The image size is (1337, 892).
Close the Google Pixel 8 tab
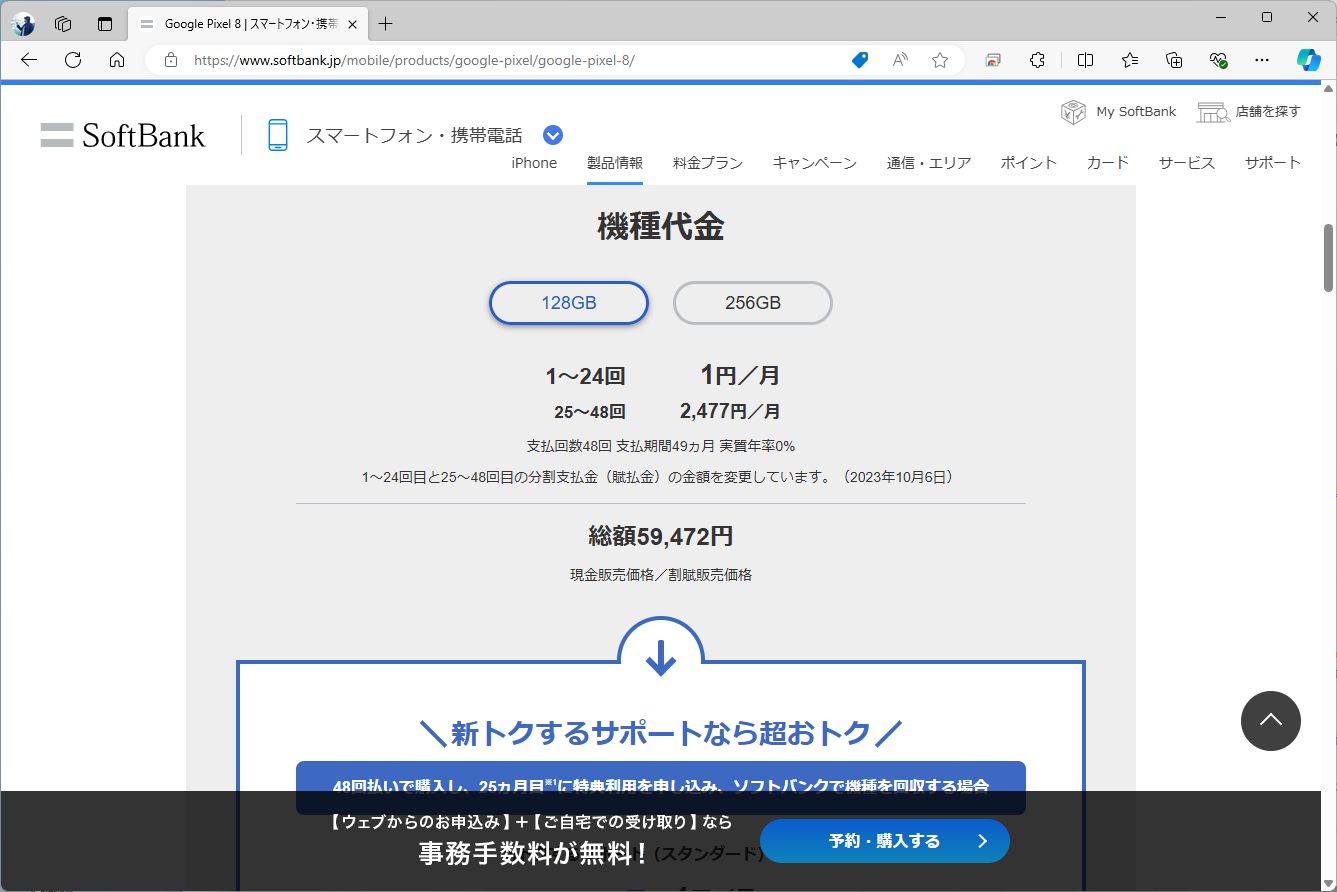352,24
